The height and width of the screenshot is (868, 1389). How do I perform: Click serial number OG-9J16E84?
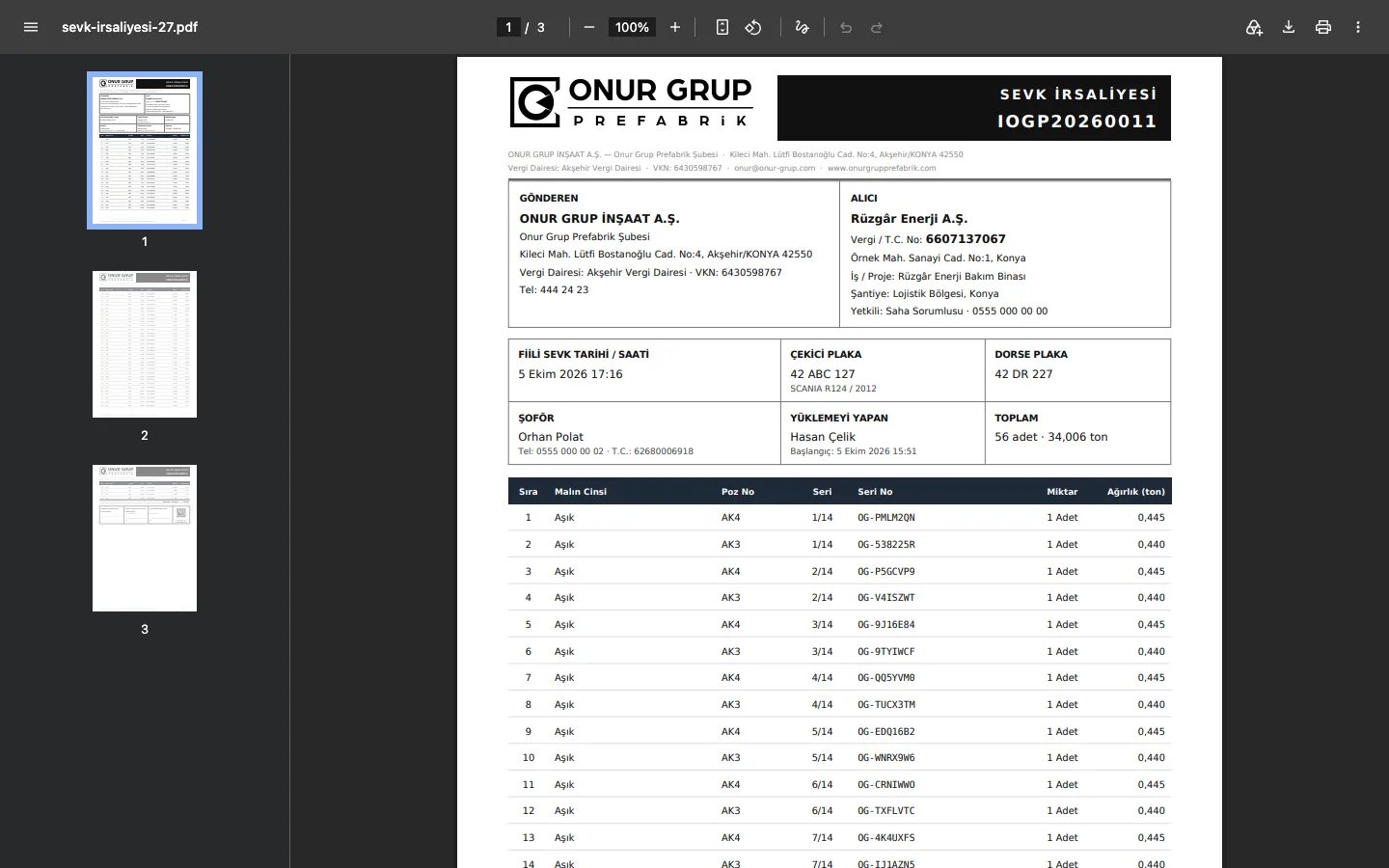[886, 625]
